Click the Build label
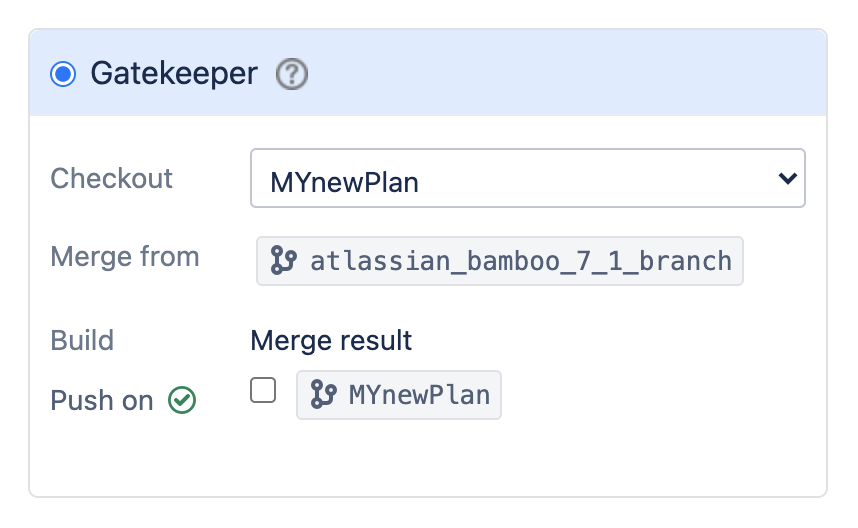 tap(82, 340)
